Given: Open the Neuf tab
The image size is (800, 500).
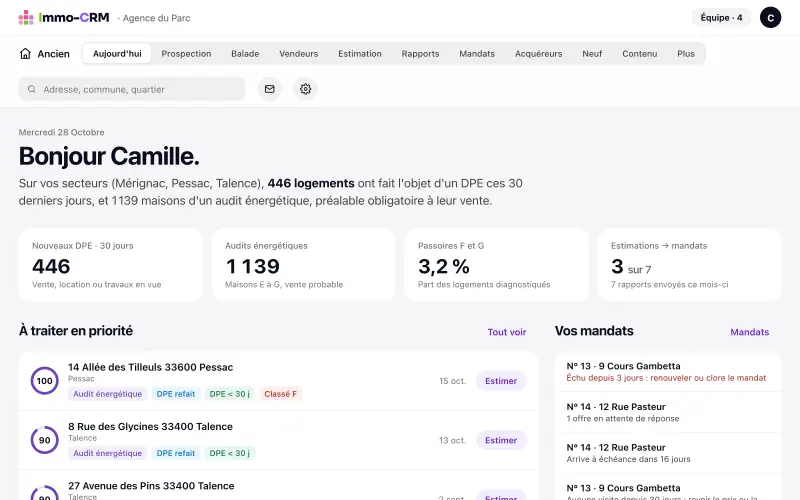Looking at the screenshot, I should [x=592, y=54].
